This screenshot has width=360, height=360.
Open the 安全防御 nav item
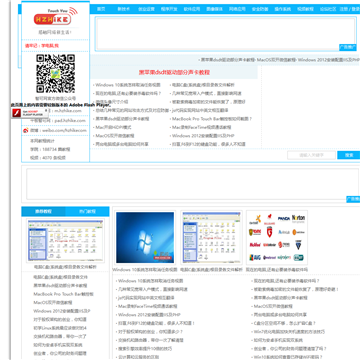(260, 9)
